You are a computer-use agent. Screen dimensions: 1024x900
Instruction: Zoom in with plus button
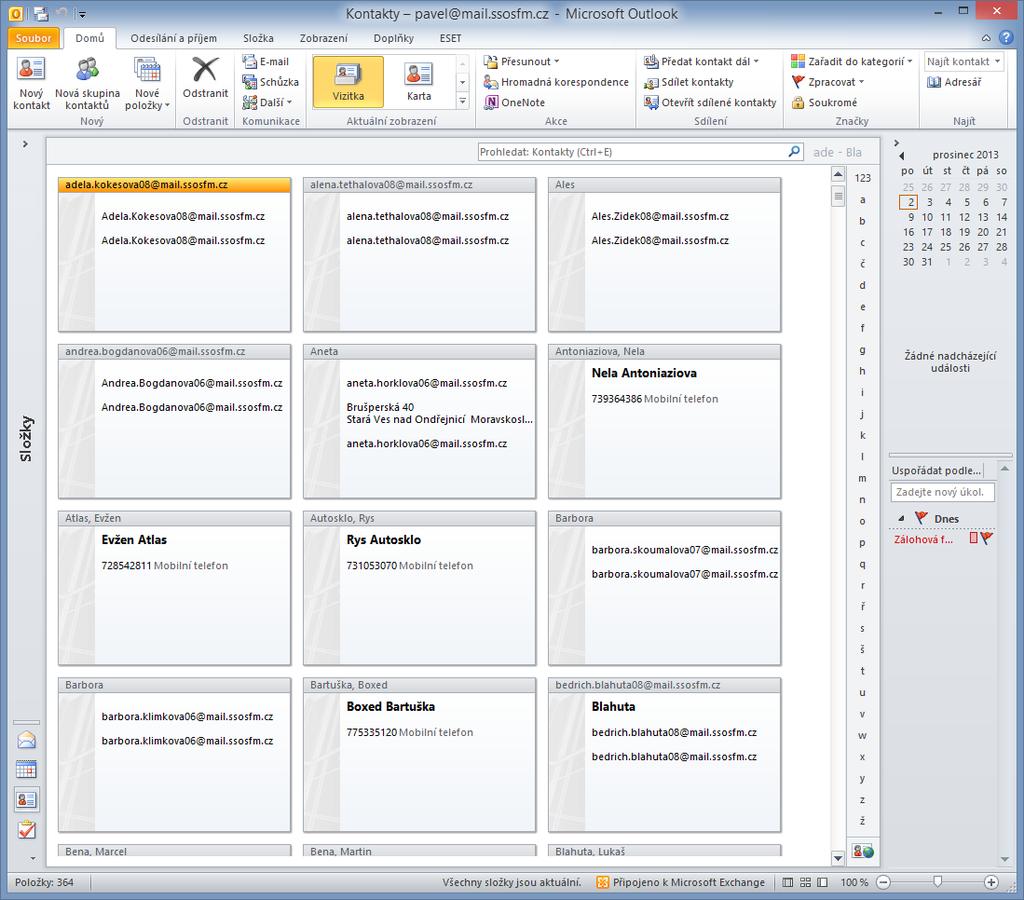click(991, 882)
